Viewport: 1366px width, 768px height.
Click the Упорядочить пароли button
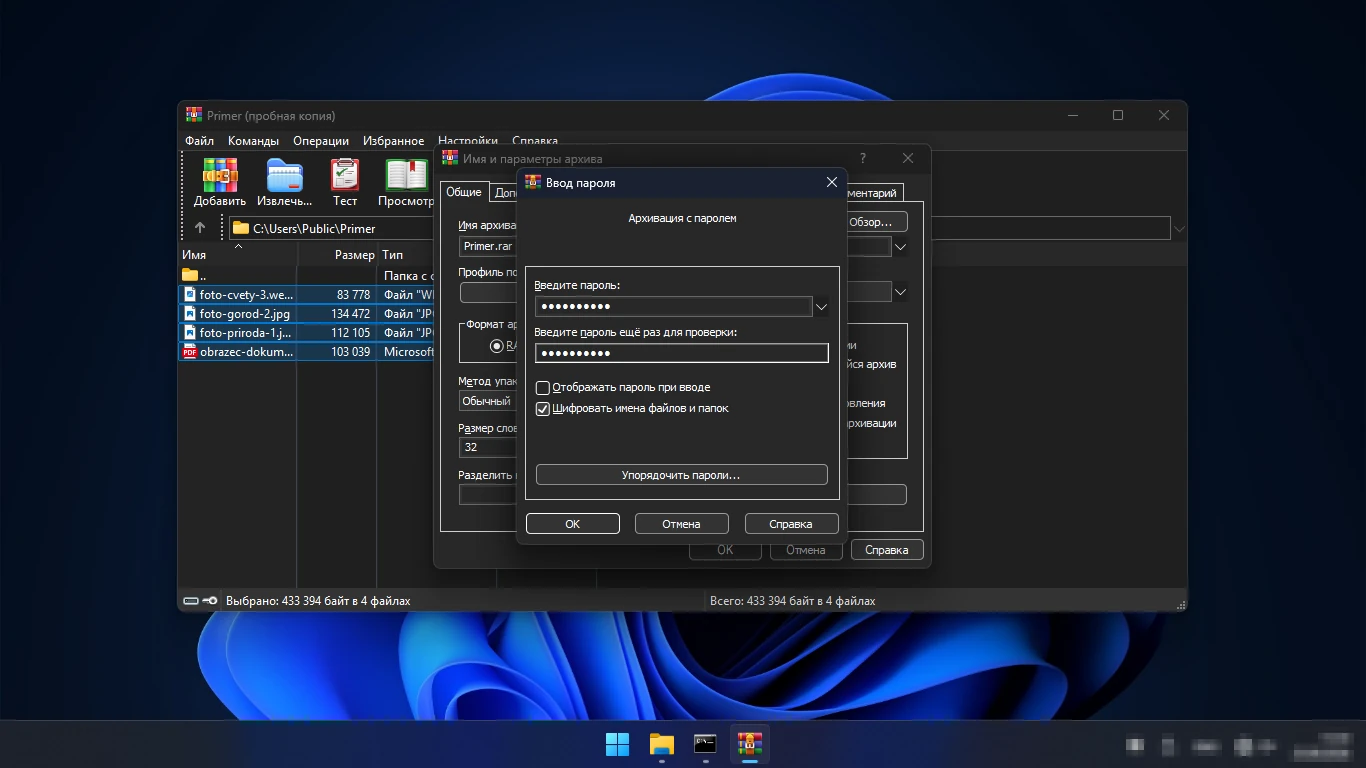[x=681, y=475]
